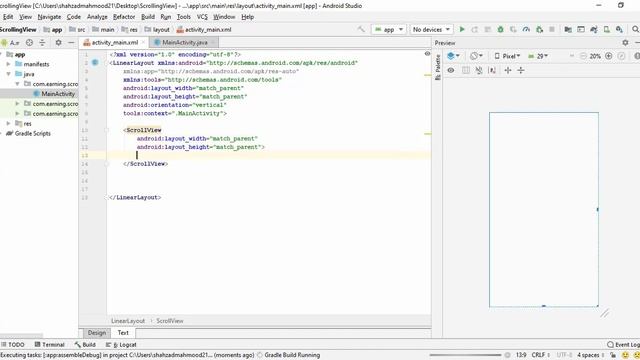The width and height of the screenshot is (640, 360).
Task: Open the AVD Manager phone icon
Action: coord(607,29)
